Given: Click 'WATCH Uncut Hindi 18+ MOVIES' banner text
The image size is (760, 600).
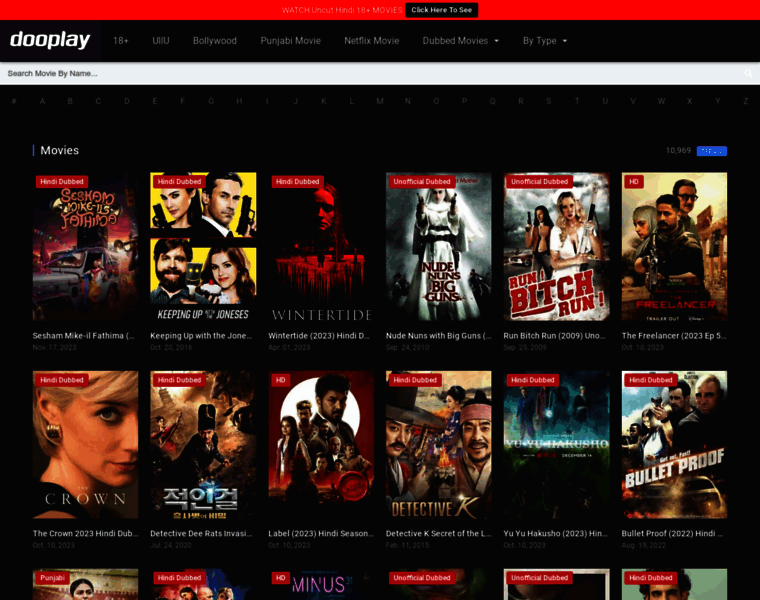Looking at the screenshot, I should tap(342, 10).
